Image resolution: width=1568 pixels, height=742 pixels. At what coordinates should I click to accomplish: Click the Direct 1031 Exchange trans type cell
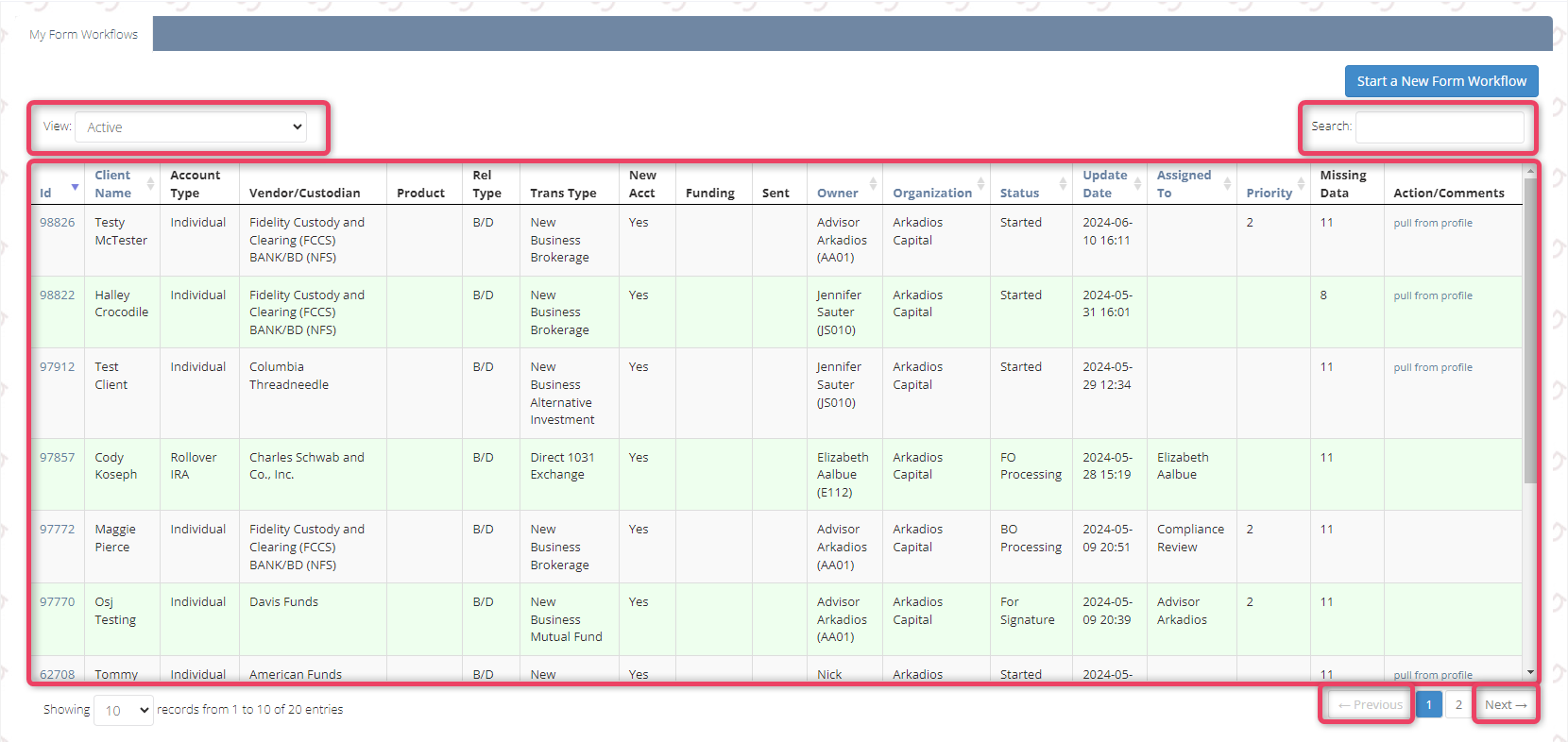pyautogui.click(x=570, y=475)
